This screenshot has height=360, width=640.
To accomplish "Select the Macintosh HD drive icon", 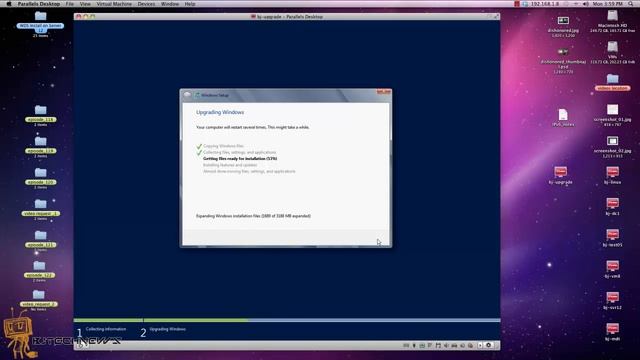I will tap(612, 20).
